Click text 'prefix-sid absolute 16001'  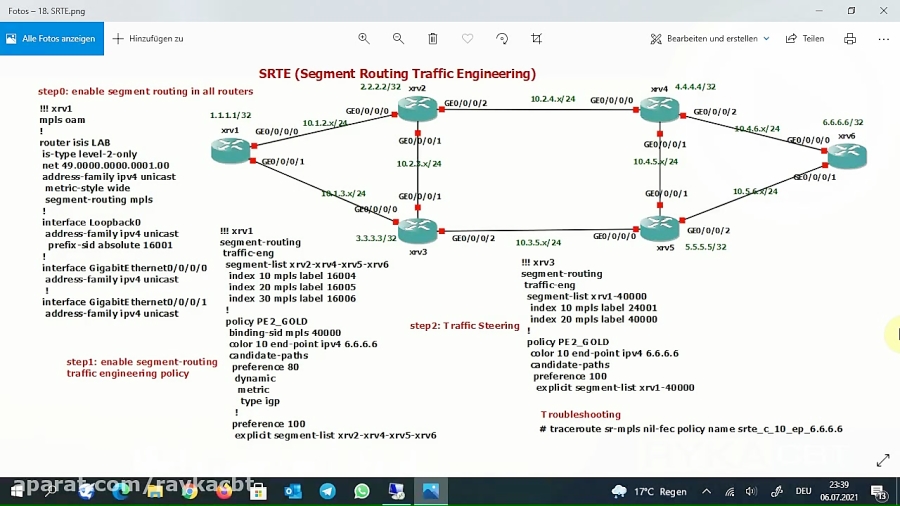(x=110, y=245)
